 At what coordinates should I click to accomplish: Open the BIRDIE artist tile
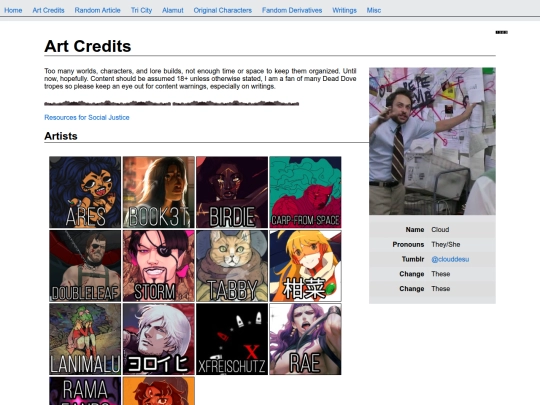click(x=232, y=192)
